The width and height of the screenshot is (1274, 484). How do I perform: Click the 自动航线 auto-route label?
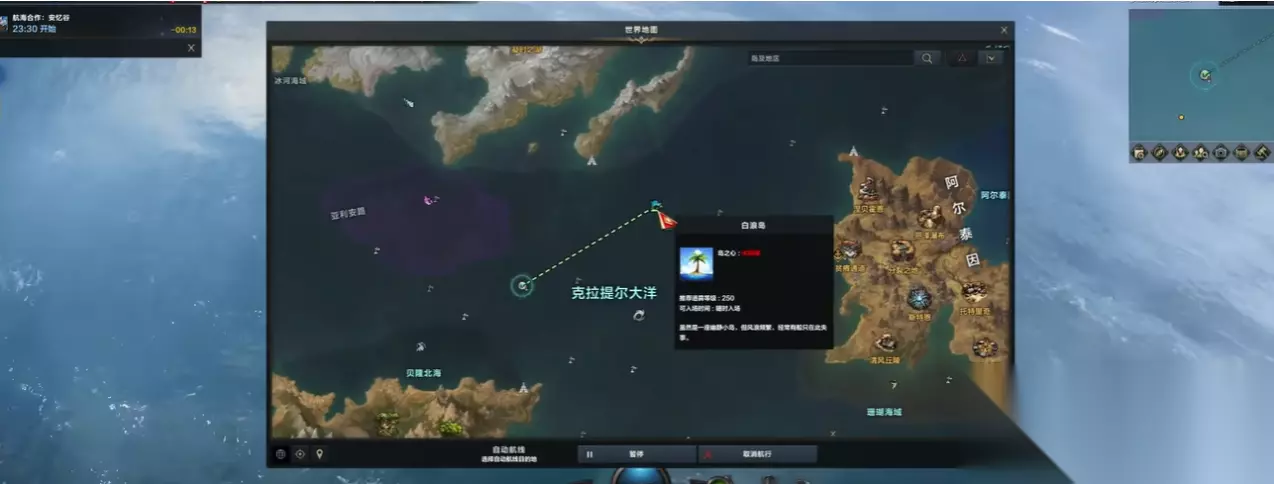509,450
